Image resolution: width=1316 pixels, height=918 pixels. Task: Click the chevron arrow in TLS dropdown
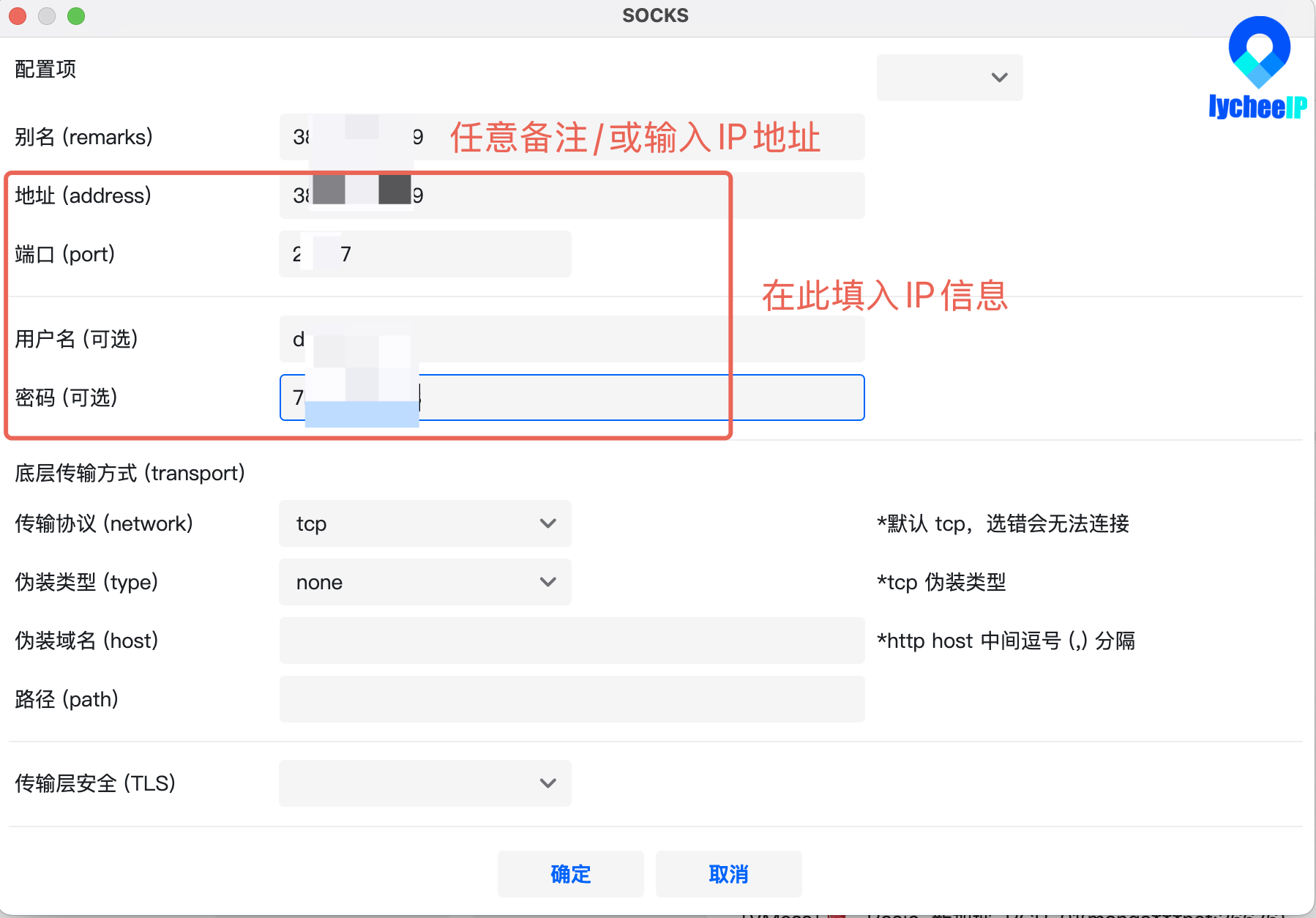pyautogui.click(x=547, y=783)
